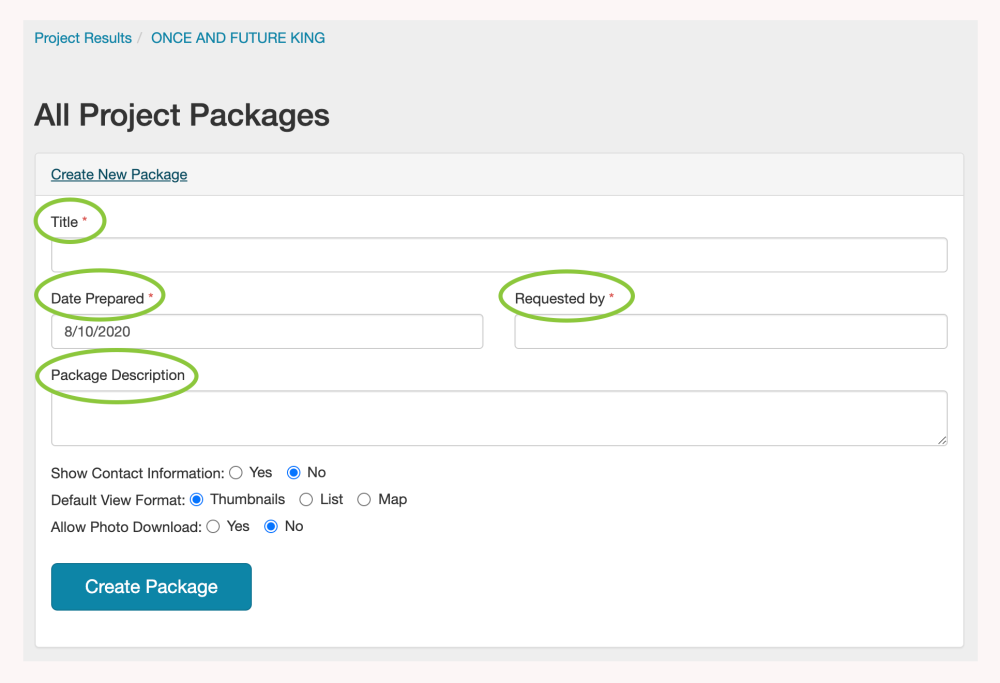Enable Yes for Allow Photo Download
Viewport: 1000px width, 683px height.
pos(213,527)
